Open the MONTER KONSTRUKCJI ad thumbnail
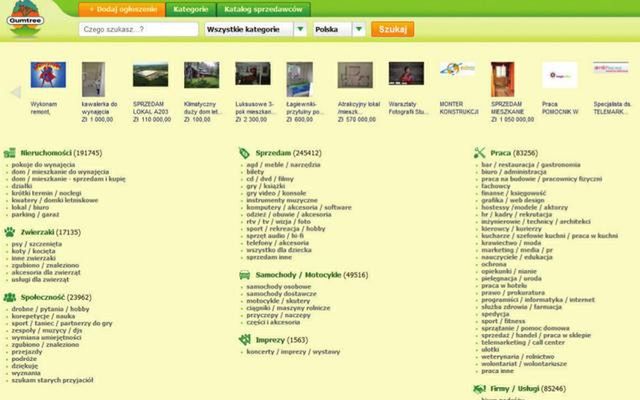The height and width of the screenshot is (400, 640). (458, 69)
